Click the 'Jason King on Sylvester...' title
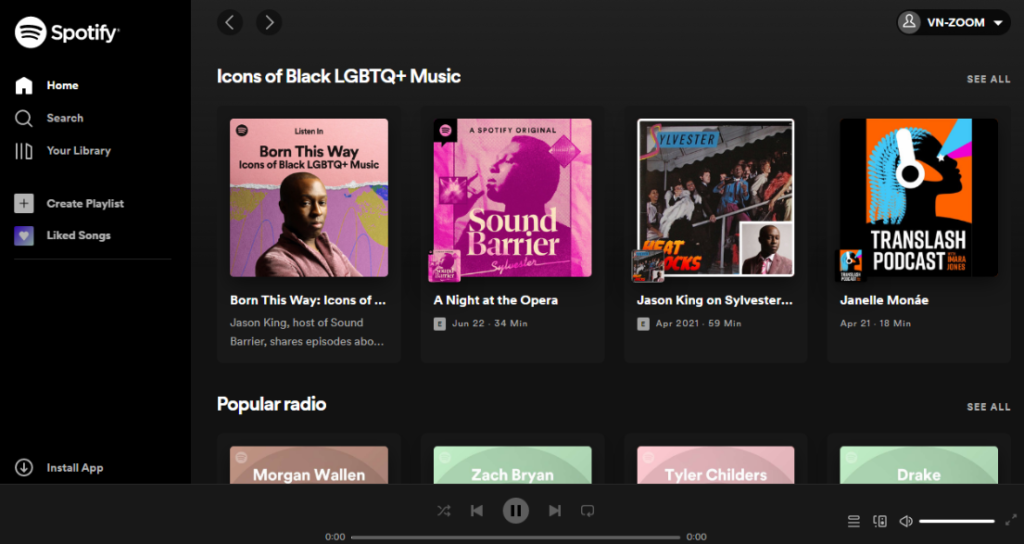Viewport: 1024px width, 544px height. pyautogui.click(x=714, y=300)
